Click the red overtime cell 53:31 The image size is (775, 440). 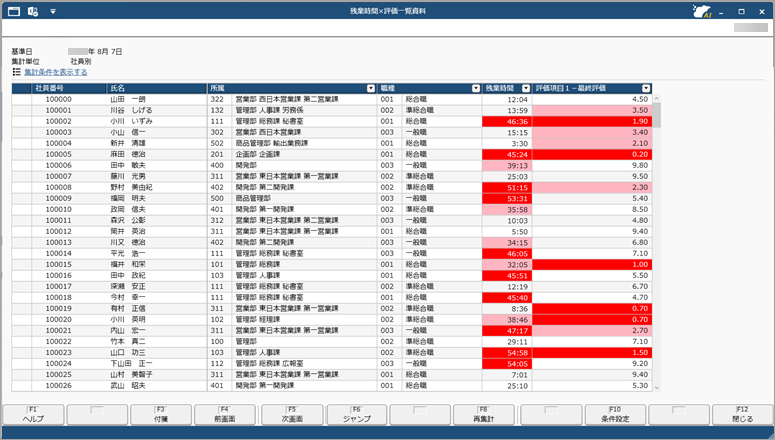507,198
